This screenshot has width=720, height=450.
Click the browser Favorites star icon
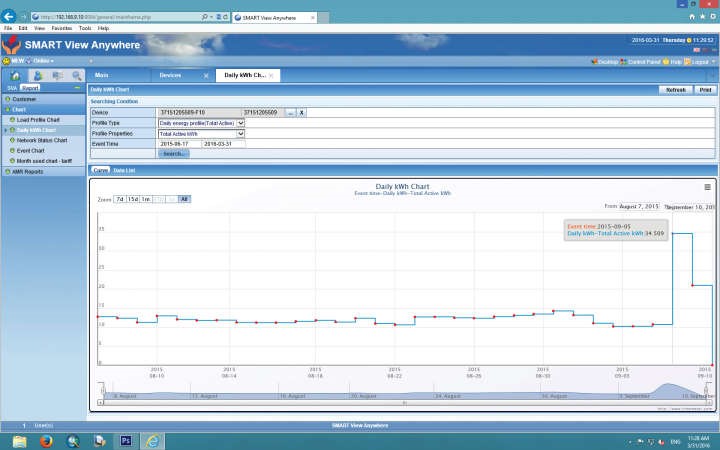point(703,17)
